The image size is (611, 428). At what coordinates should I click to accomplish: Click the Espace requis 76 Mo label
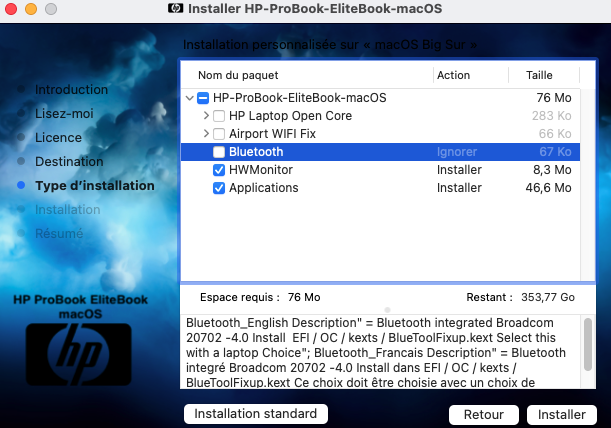(260, 297)
